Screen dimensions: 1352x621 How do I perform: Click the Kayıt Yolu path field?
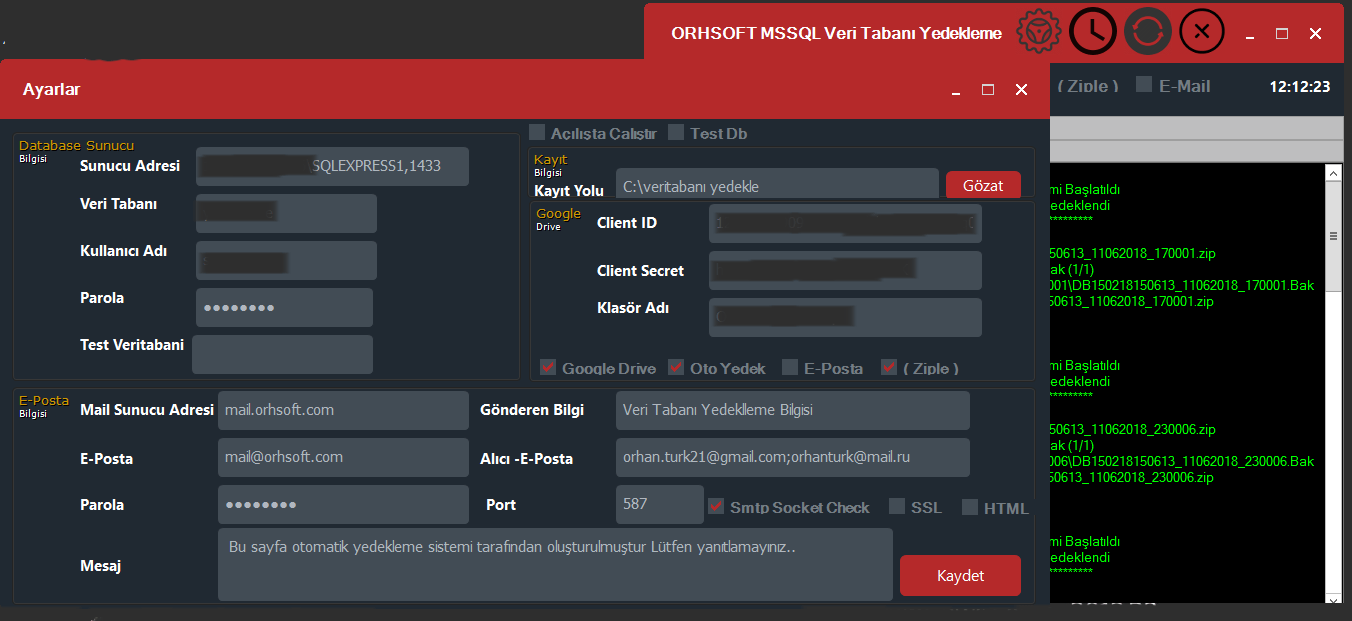pyautogui.click(x=777, y=185)
